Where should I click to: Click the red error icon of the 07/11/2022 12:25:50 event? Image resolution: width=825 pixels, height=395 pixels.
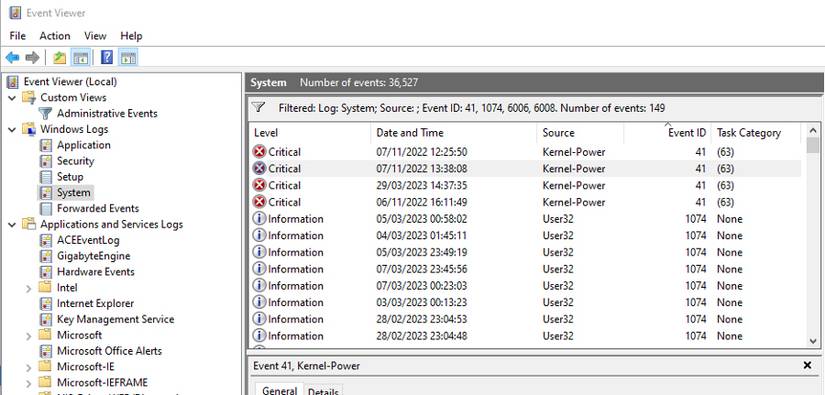tap(259, 152)
